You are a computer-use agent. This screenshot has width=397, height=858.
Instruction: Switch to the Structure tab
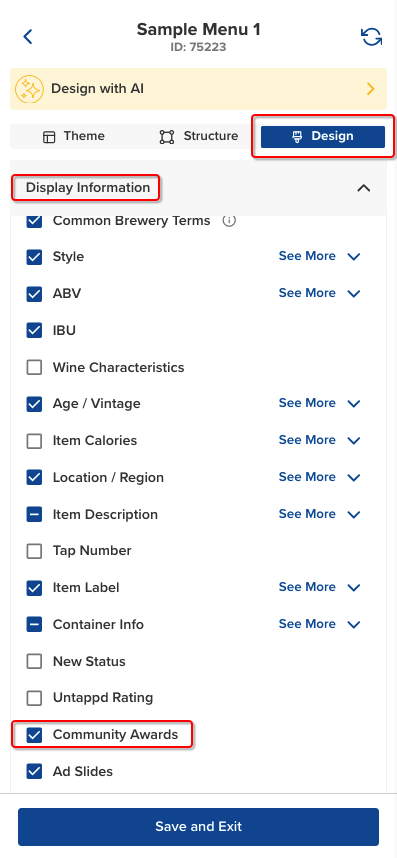pyautogui.click(x=198, y=136)
